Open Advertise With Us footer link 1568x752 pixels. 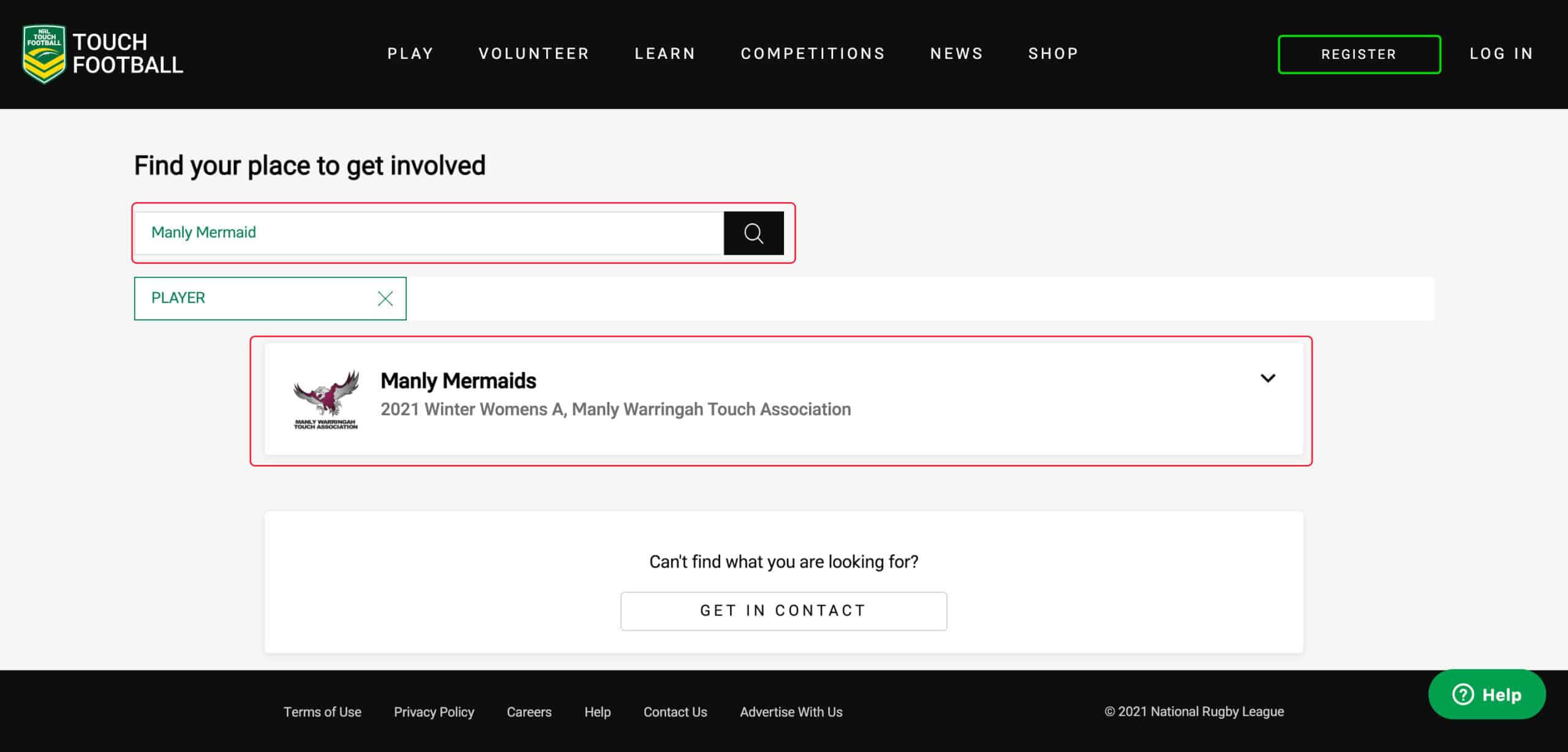point(791,712)
